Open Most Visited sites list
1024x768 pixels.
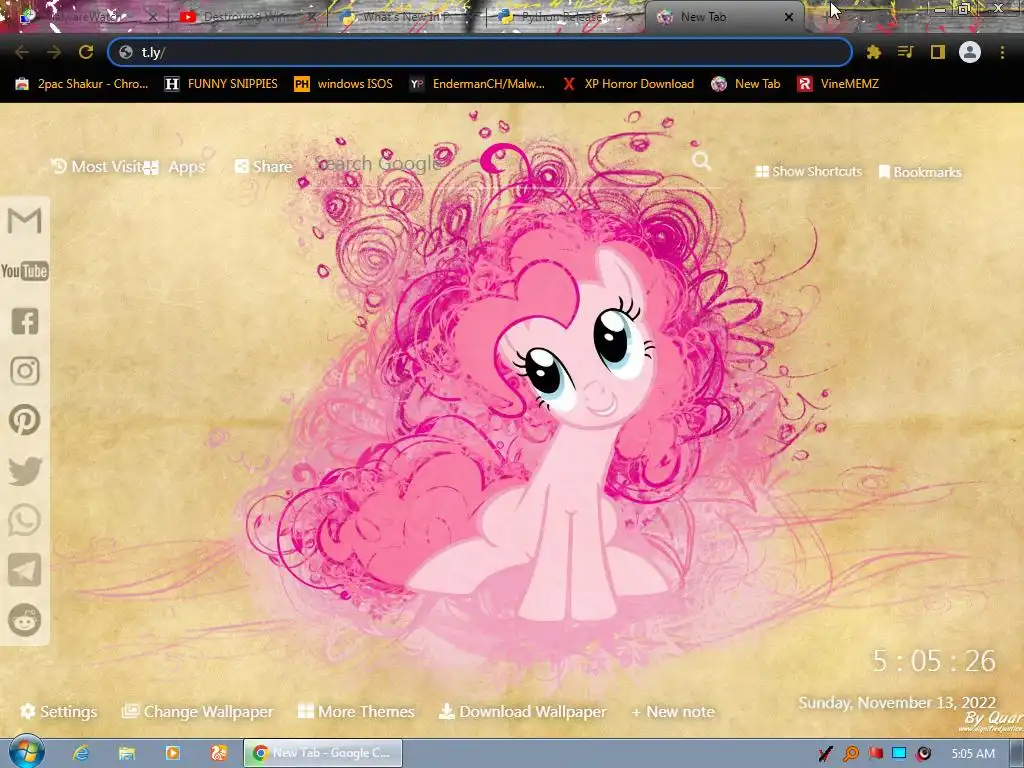pyautogui.click(x=97, y=167)
